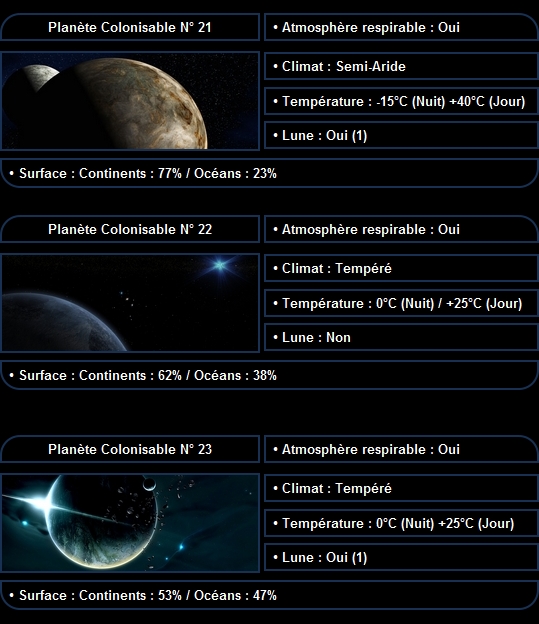This screenshot has width=539, height=624.
Task: Select Surface Continents 53% Océans 47% bar
Action: pyautogui.click(x=270, y=595)
